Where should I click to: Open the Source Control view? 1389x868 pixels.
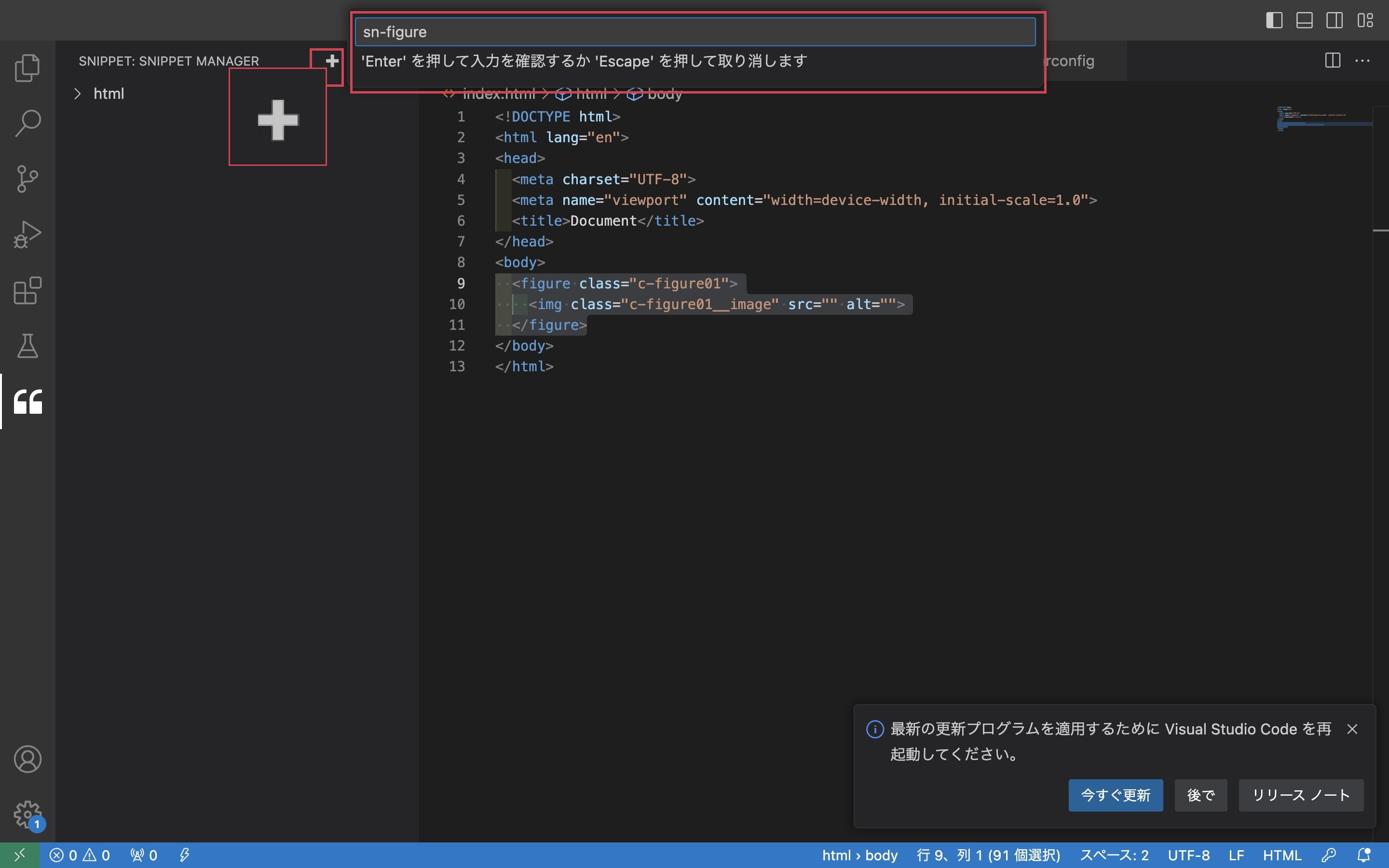click(27, 178)
